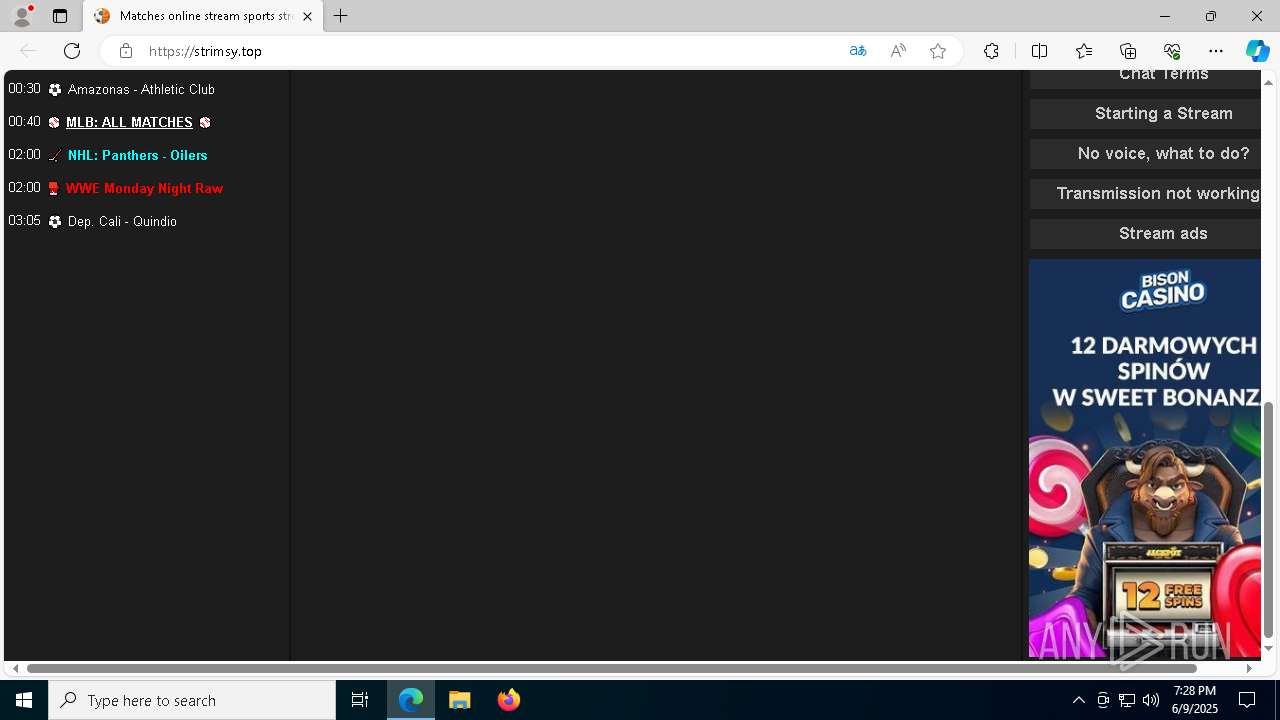Open Starting a Stream help
This screenshot has height=720, width=1280.
(x=1145, y=114)
